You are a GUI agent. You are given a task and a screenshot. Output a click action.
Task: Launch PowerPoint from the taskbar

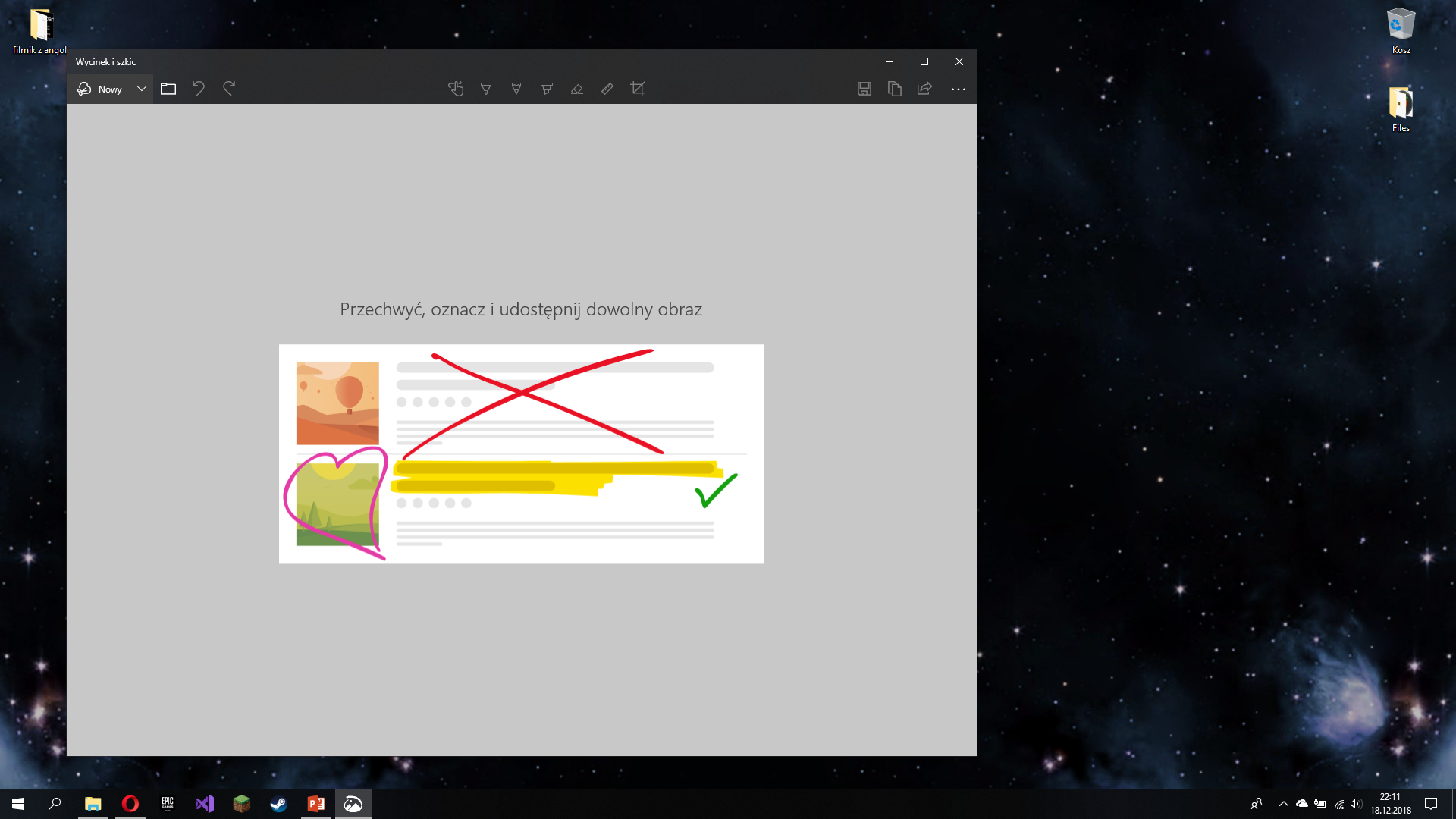(x=315, y=803)
